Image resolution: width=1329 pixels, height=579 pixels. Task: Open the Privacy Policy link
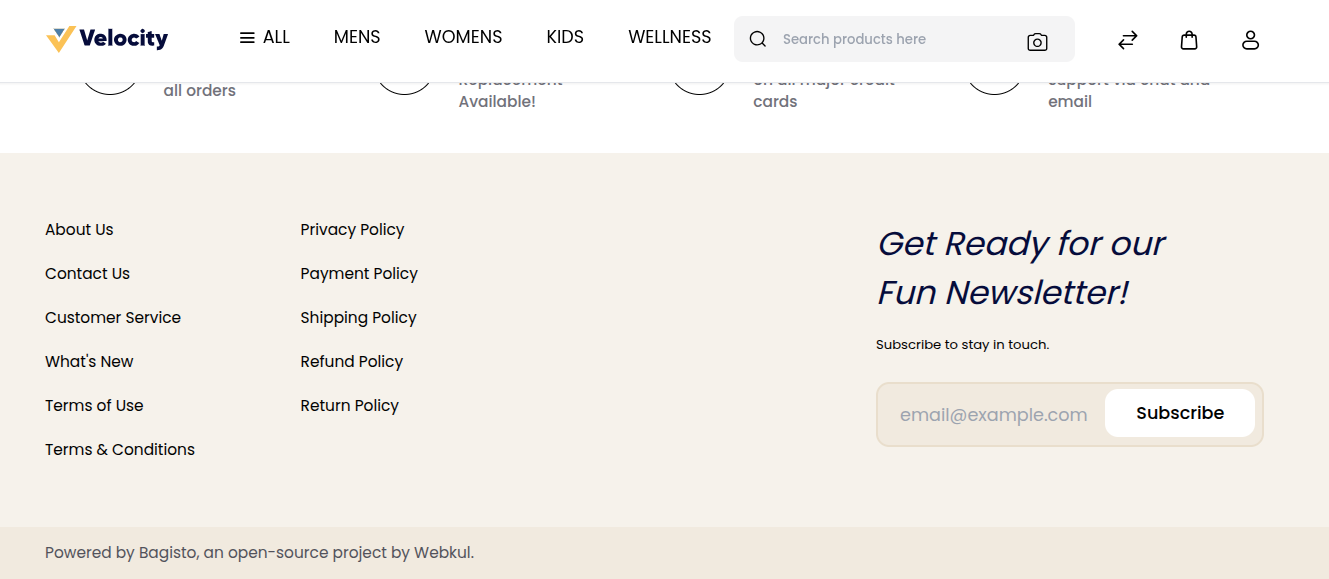[352, 230]
